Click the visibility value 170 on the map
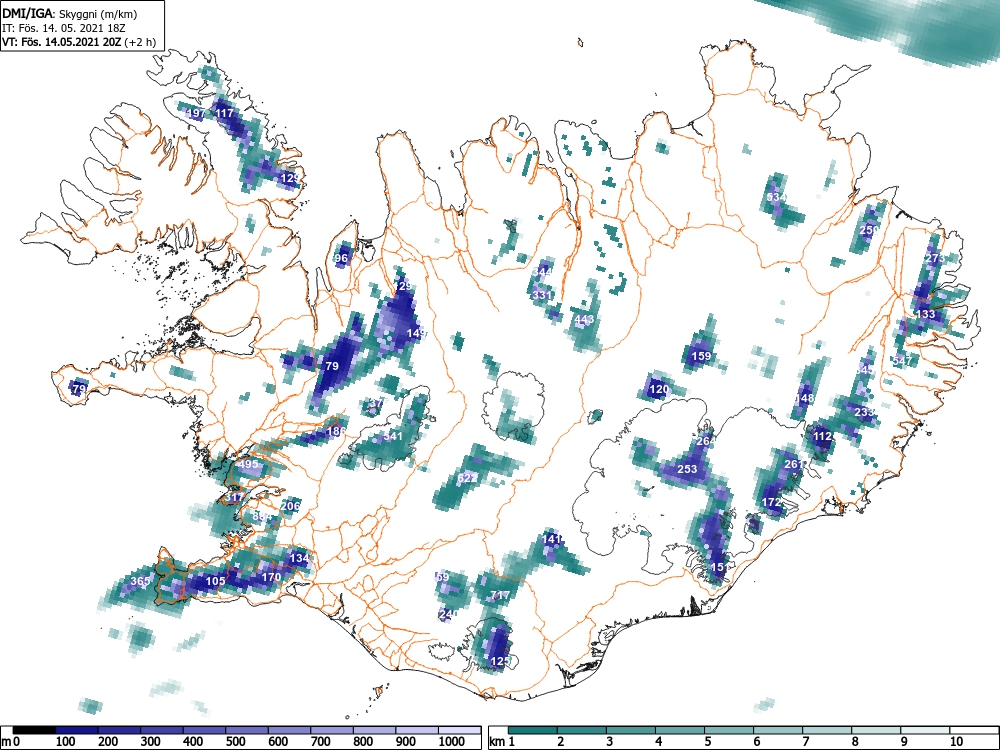Viewport: 1000px width, 750px height. [x=272, y=577]
